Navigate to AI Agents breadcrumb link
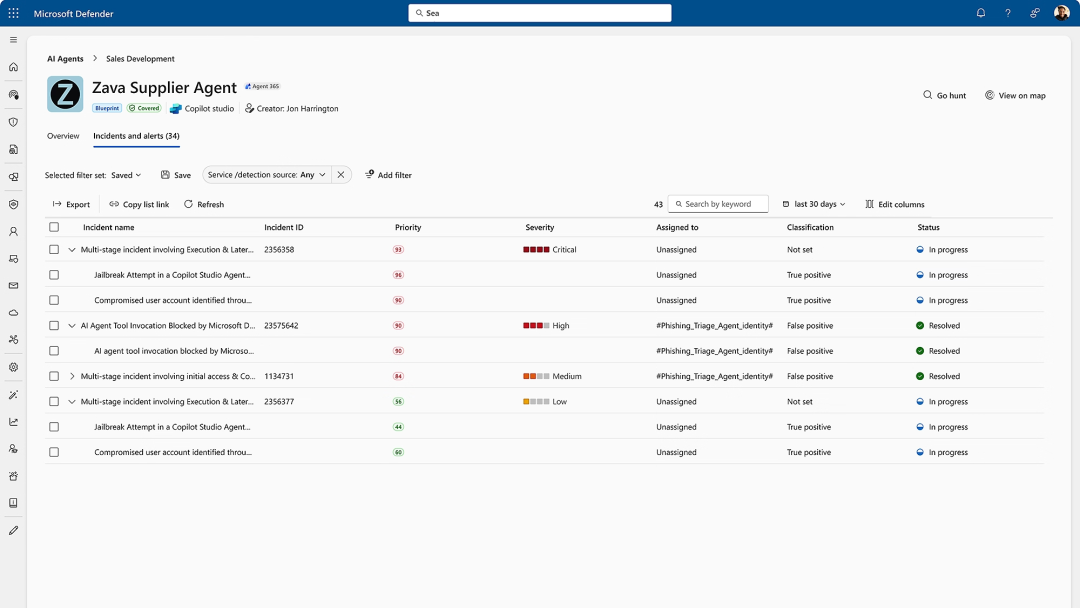This screenshot has width=1080, height=608. (x=65, y=59)
